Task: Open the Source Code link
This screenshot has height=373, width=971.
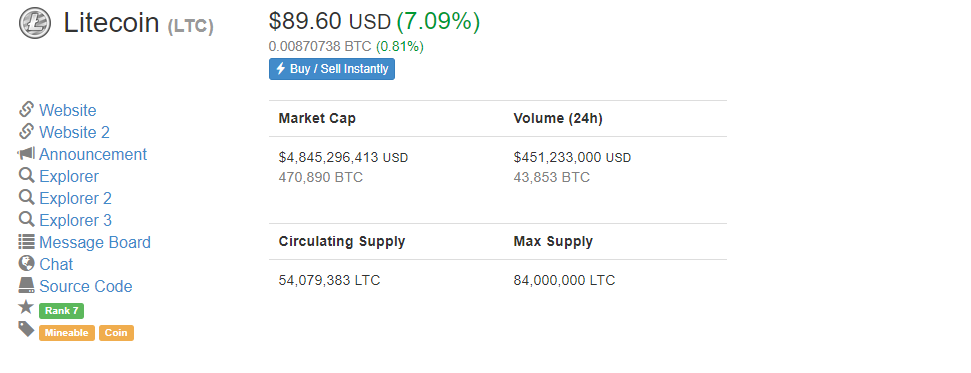Action: (x=85, y=286)
